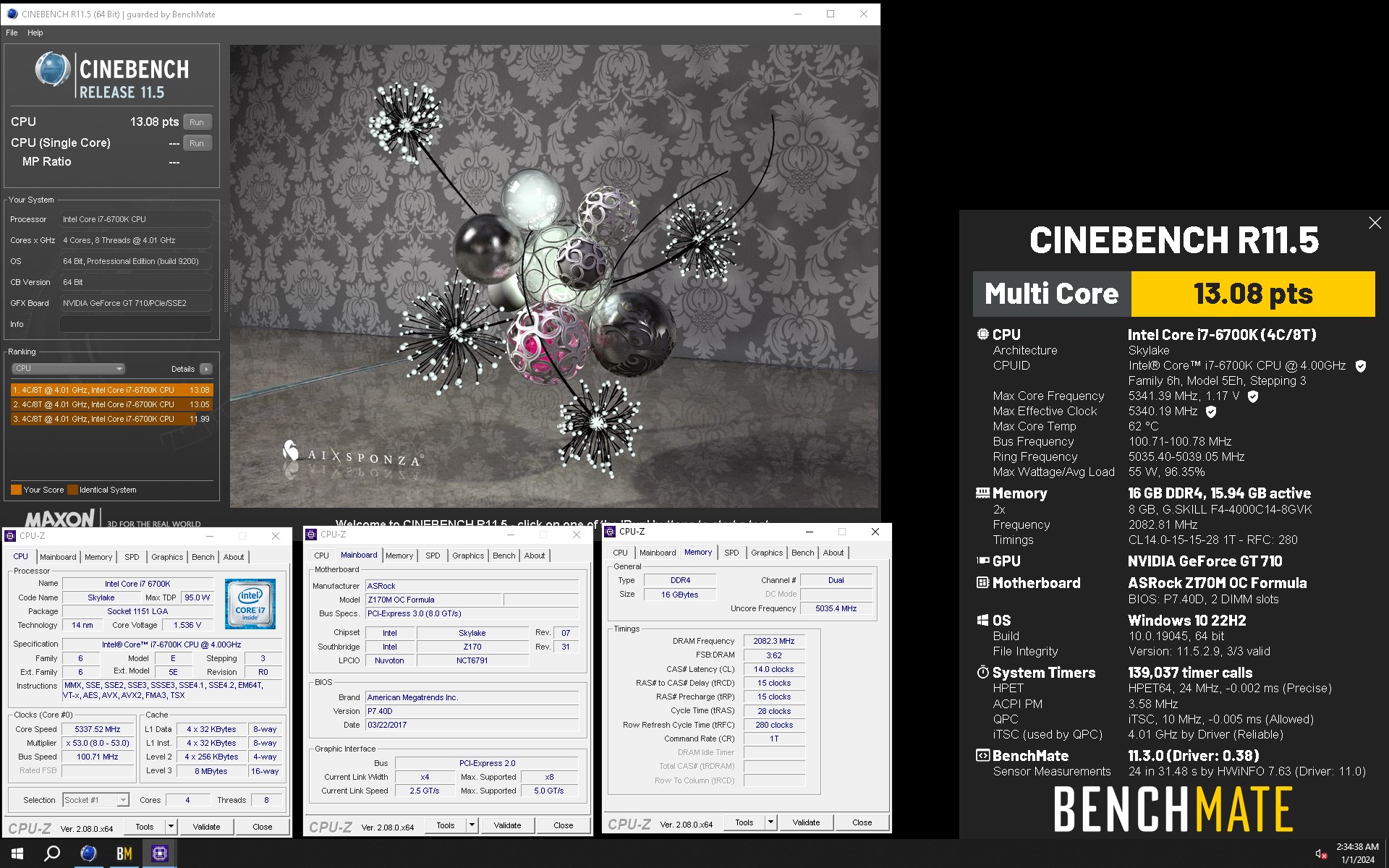
Task: Click BenchMate OS Windows icon
Action: pyautogui.click(x=982, y=620)
